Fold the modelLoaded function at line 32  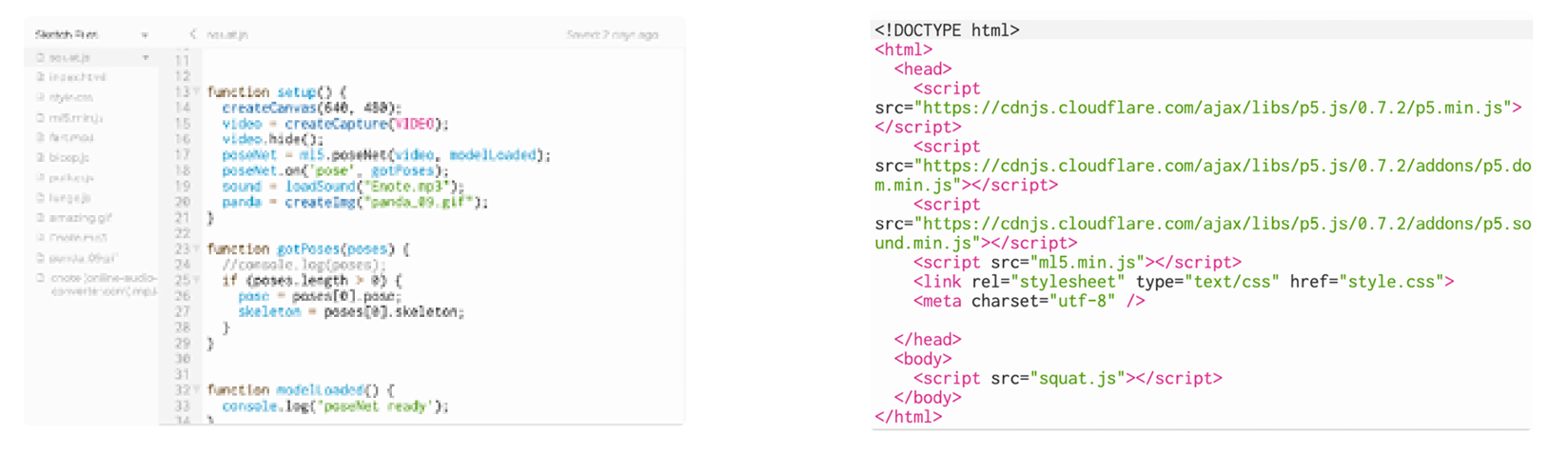197,390
